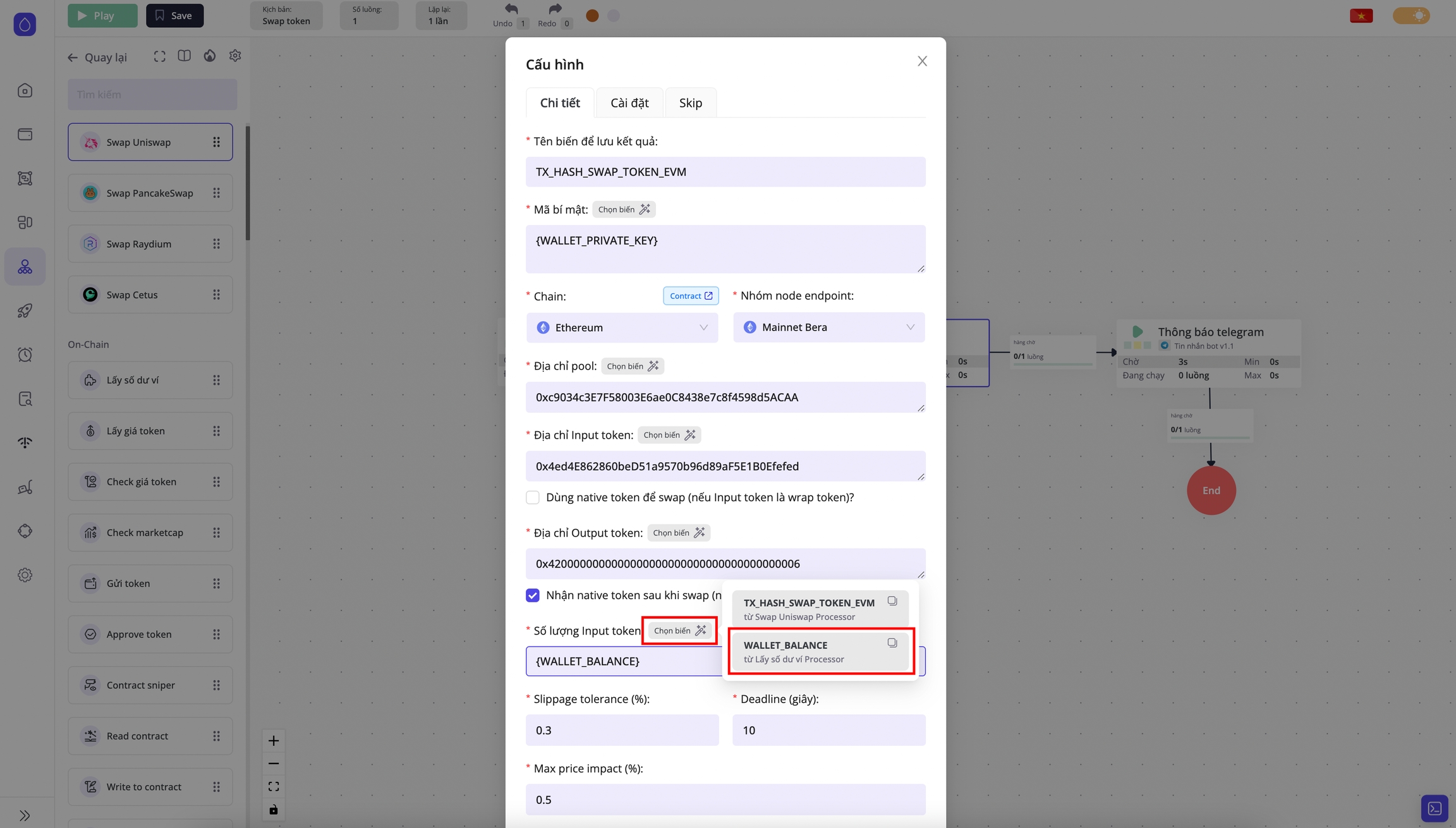Uncheck the 'Nhận native token sau khi swap' checkbox
This screenshot has width=1456, height=828.
click(533, 595)
